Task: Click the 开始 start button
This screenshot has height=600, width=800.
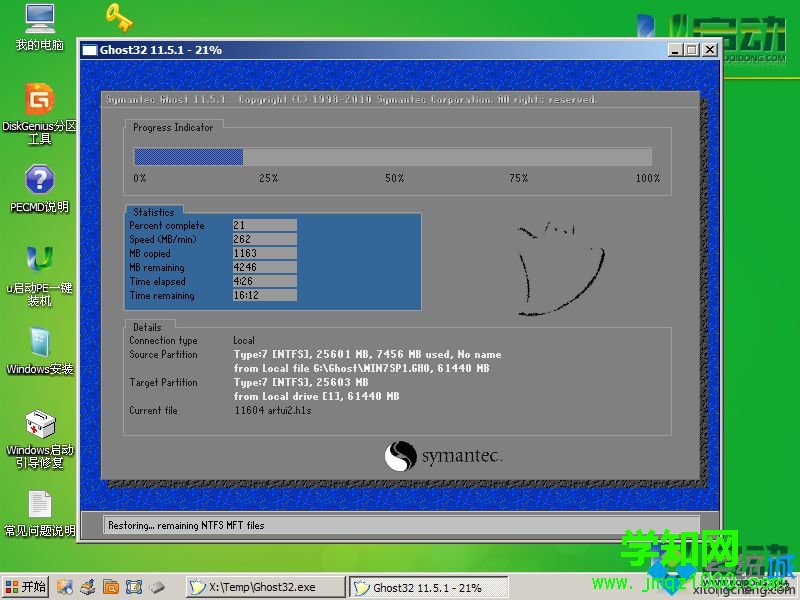Action: click(26, 587)
